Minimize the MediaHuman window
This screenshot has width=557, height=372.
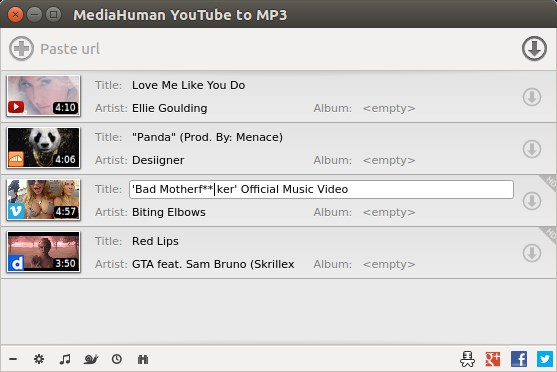point(34,15)
